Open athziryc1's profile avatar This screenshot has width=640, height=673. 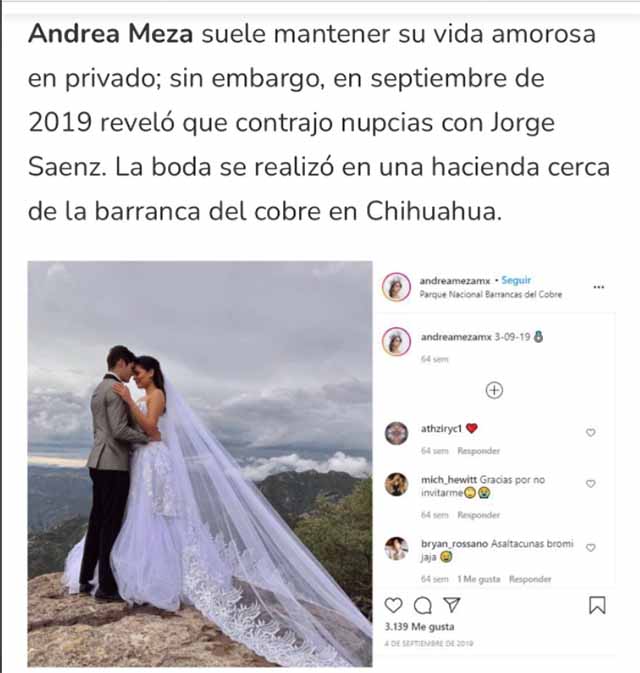coord(396,433)
